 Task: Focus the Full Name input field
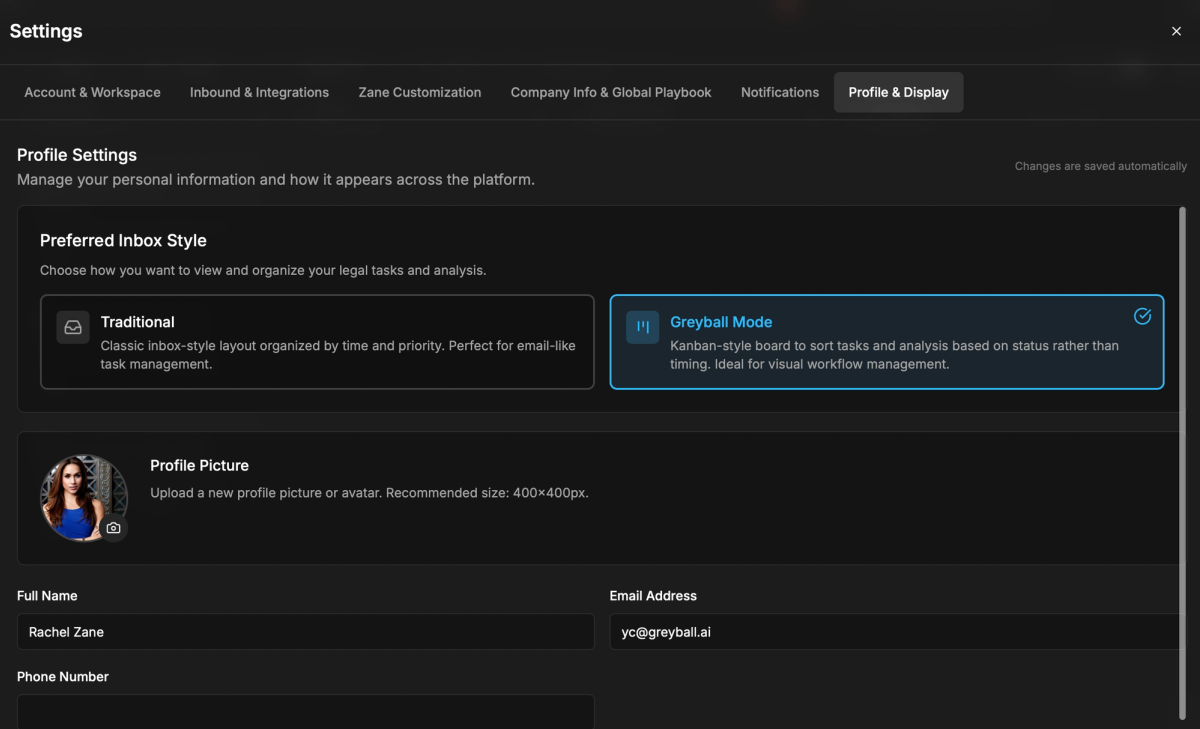coord(305,632)
